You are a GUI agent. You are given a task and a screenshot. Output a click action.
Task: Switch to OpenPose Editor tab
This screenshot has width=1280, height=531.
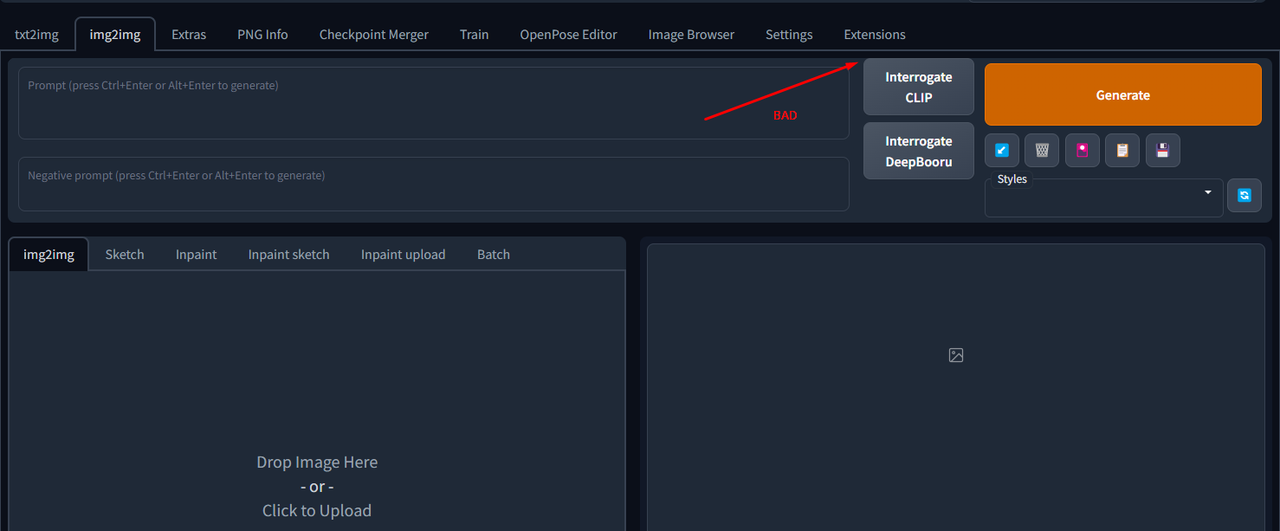pos(568,34)
